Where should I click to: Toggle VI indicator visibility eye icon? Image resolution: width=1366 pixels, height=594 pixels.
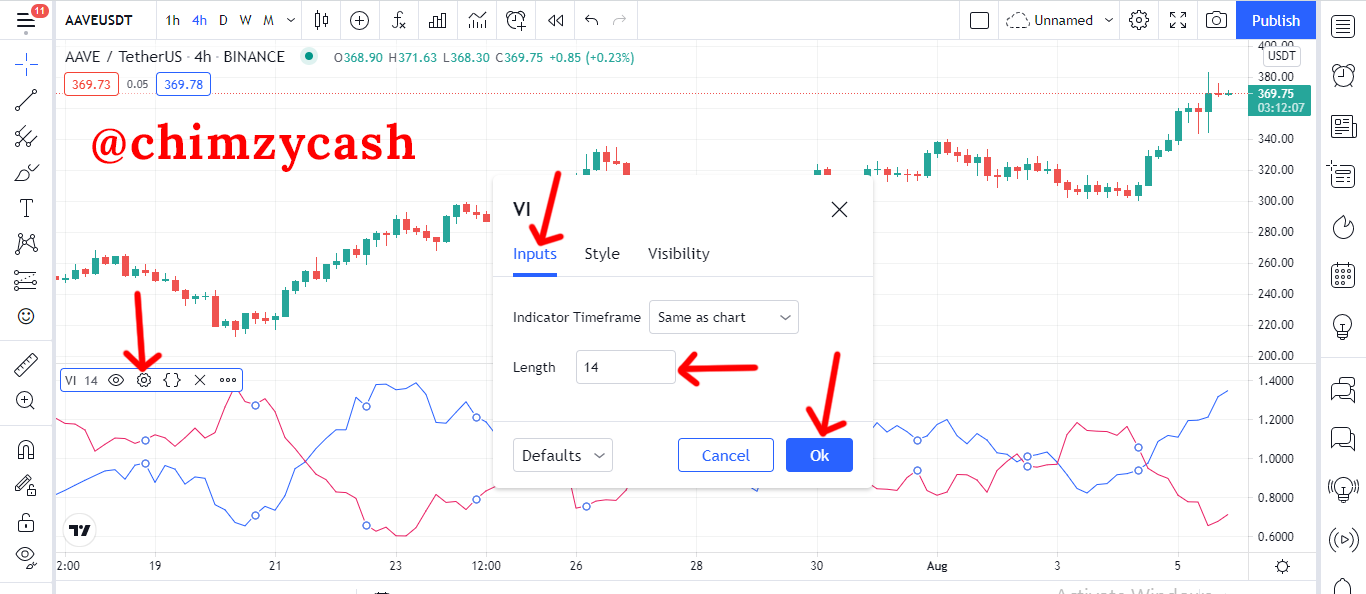(116, 380)
